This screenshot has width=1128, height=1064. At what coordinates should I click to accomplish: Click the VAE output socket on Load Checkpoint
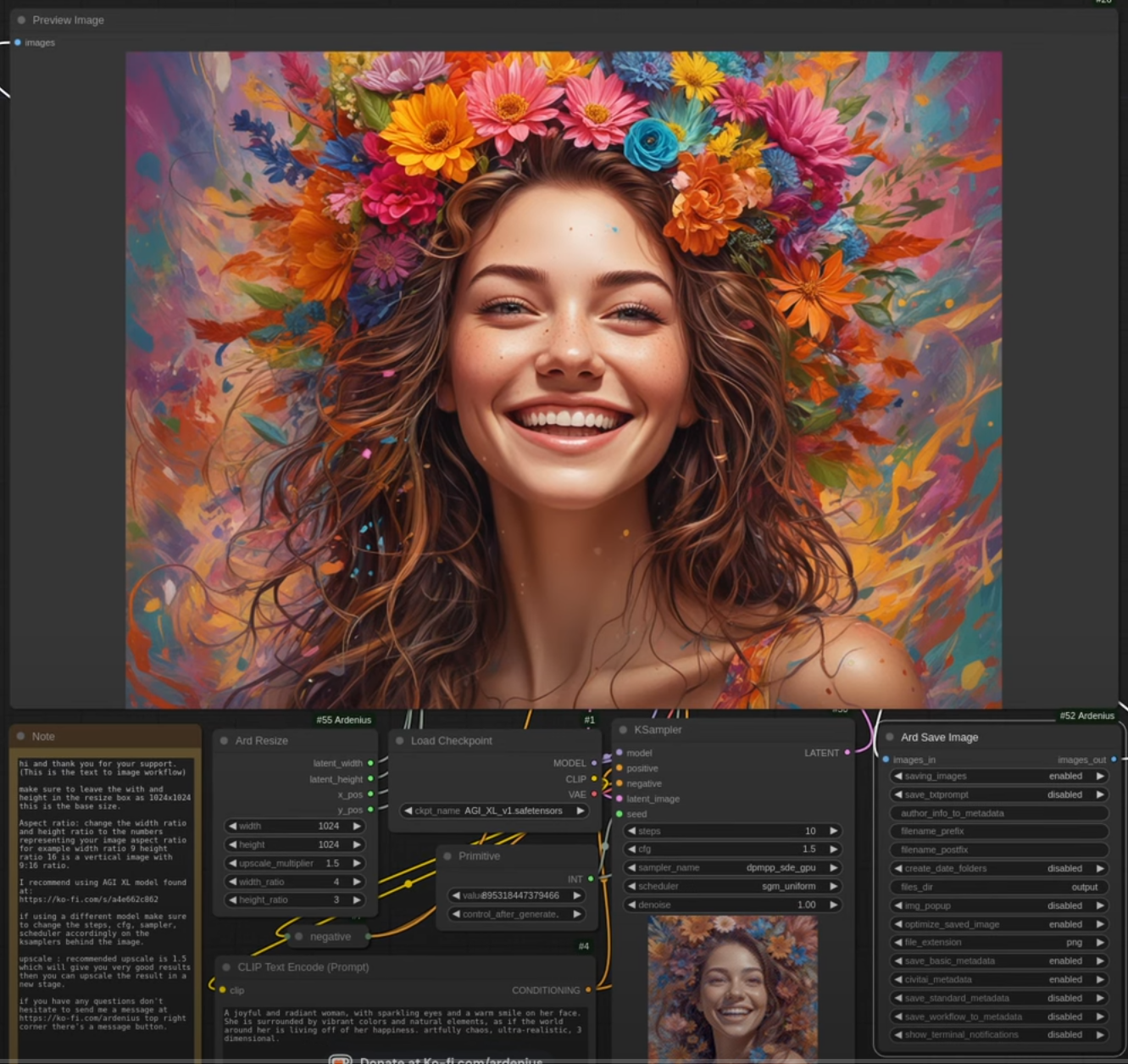point(594,794)
